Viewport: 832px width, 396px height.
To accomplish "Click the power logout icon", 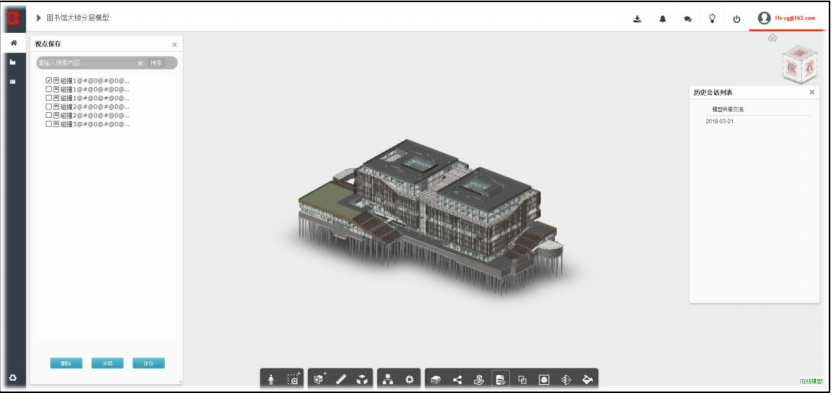I will [736, 19].
